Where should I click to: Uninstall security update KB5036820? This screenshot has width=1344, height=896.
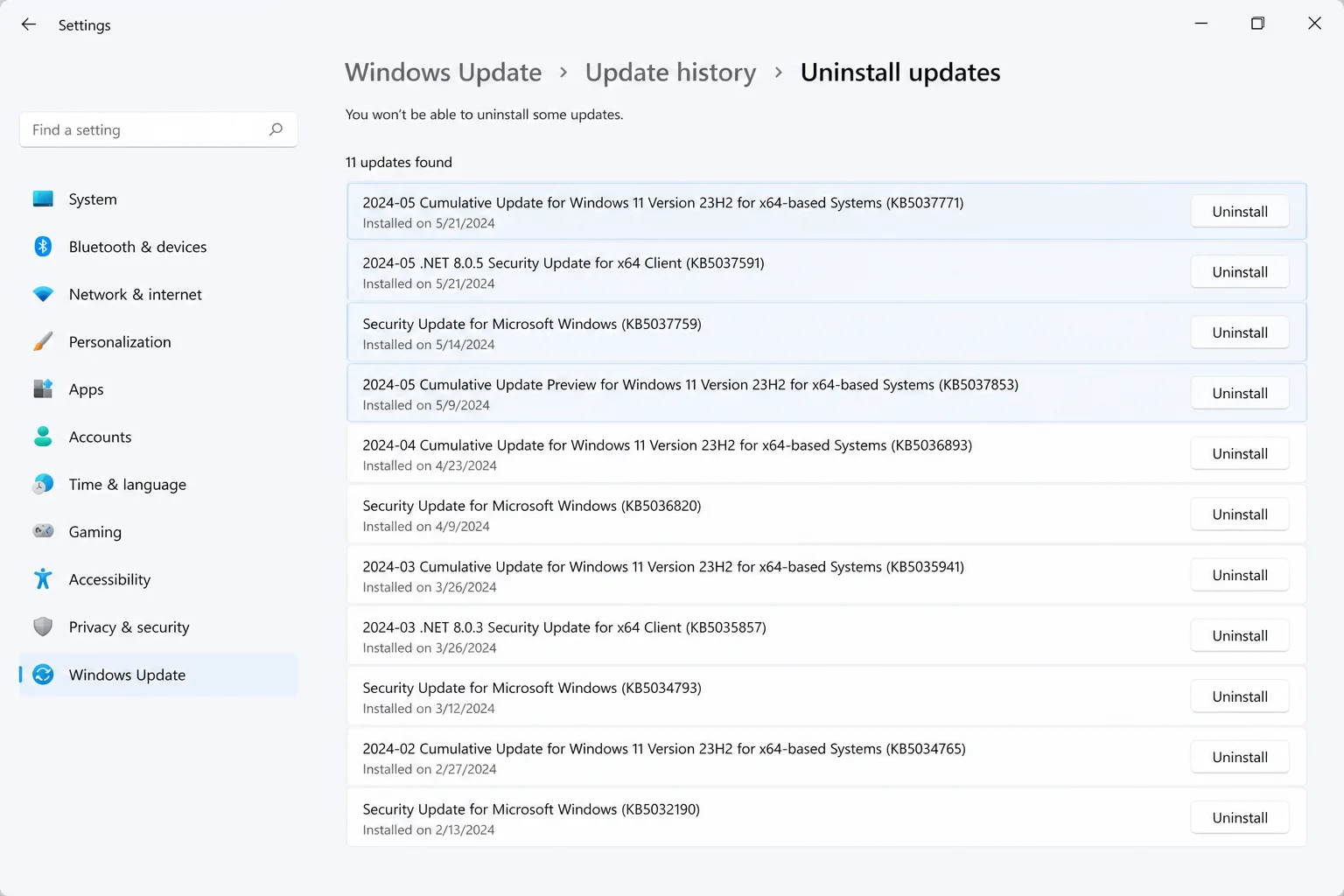tap(1239, 514)
